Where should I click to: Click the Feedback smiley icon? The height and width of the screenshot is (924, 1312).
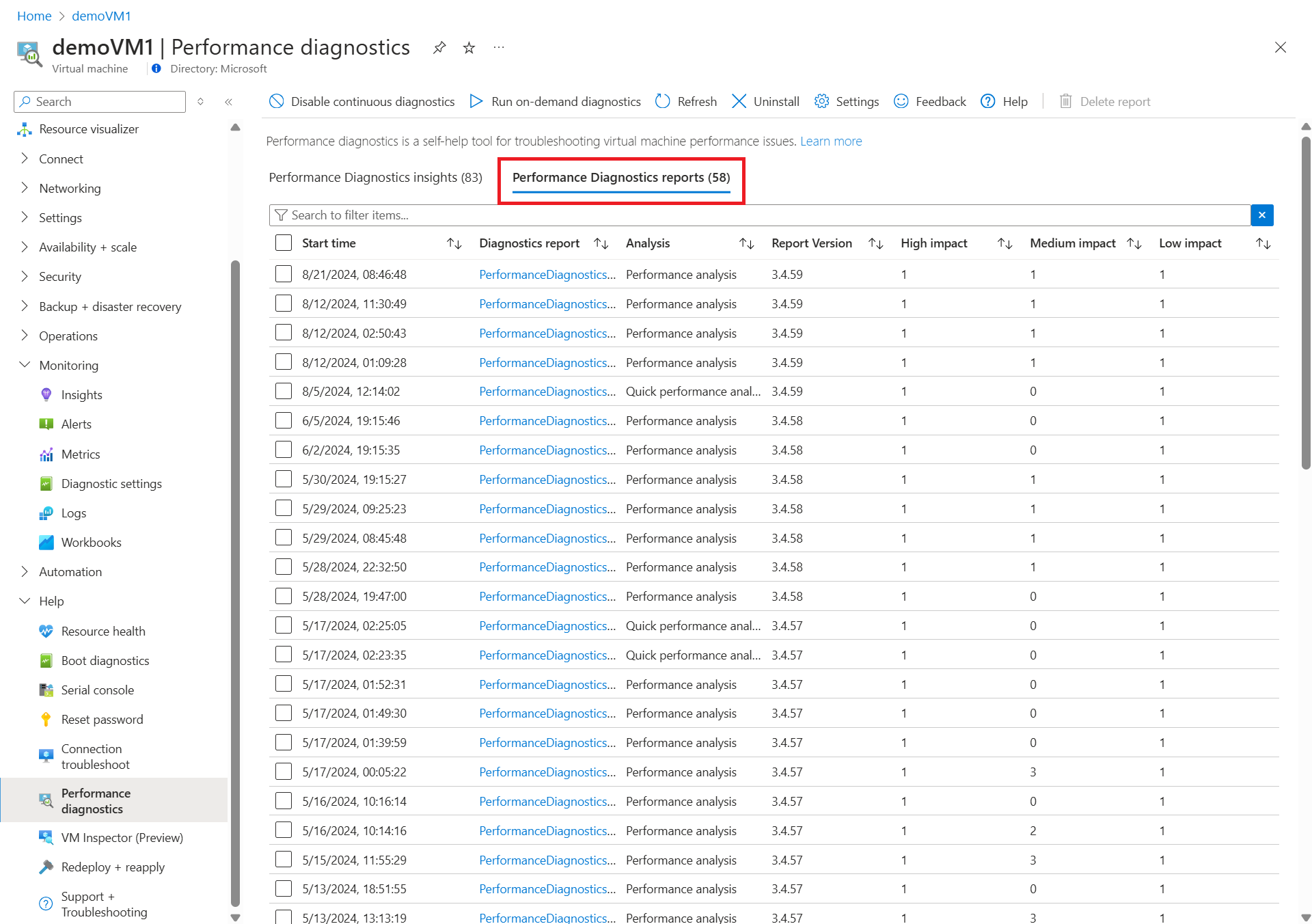901,101
